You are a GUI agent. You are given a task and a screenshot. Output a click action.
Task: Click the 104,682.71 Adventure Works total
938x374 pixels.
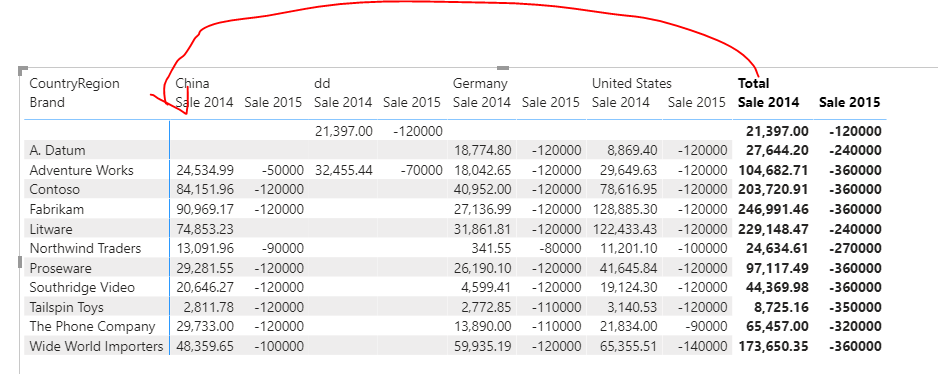pos(774,170)
